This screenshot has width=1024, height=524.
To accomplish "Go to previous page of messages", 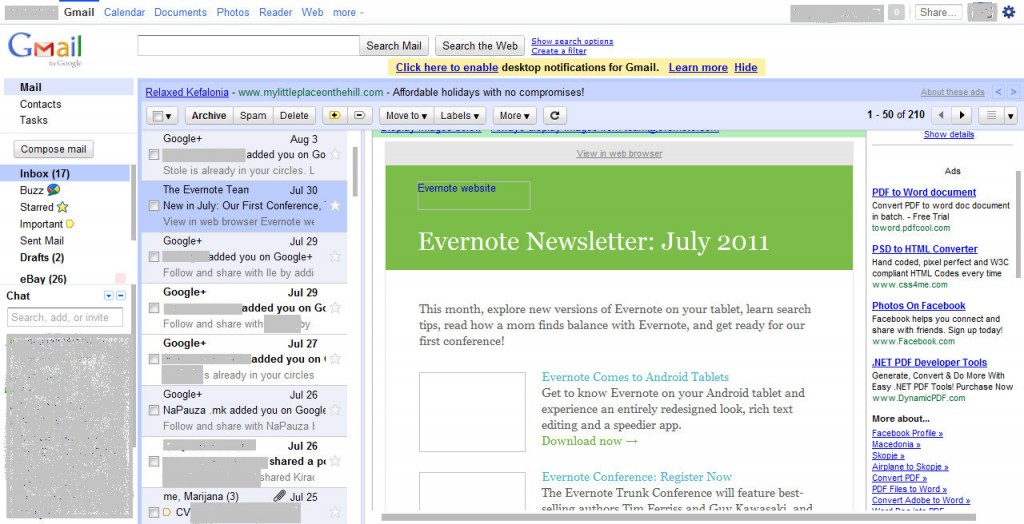I will (x=941, y=116).
